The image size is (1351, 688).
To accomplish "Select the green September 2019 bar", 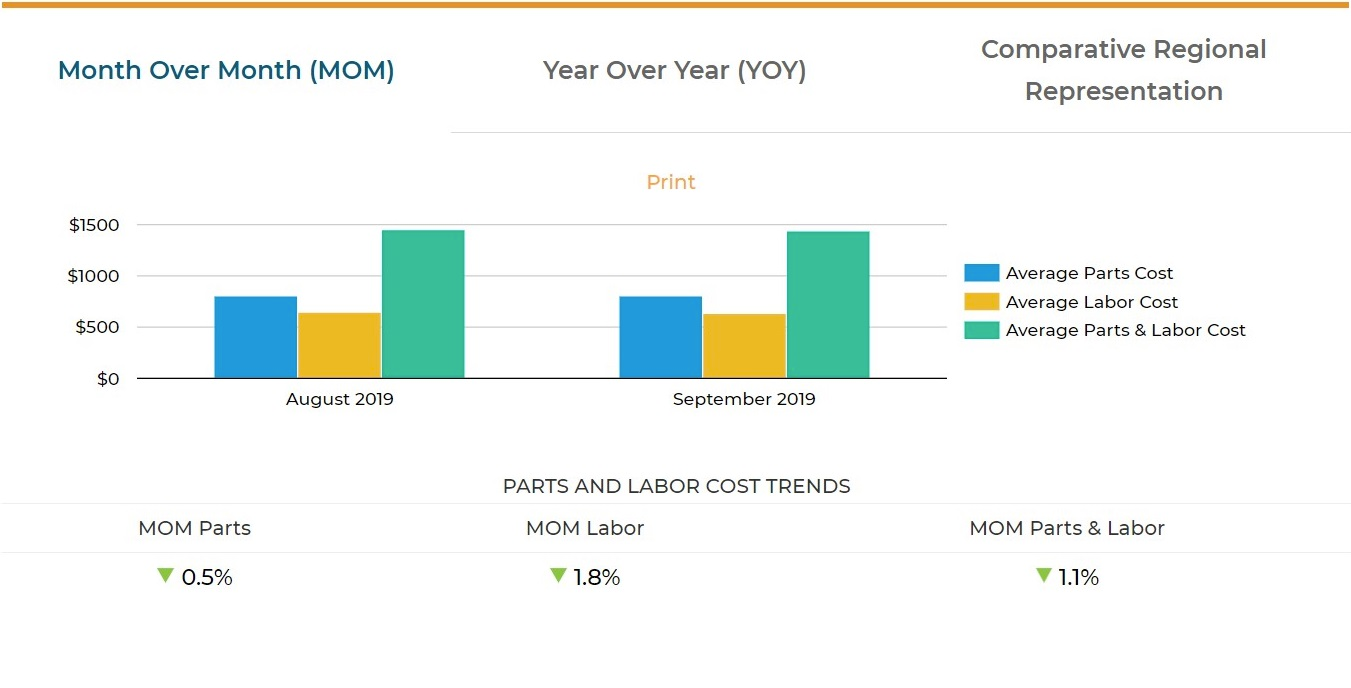I will pos(828,305).
